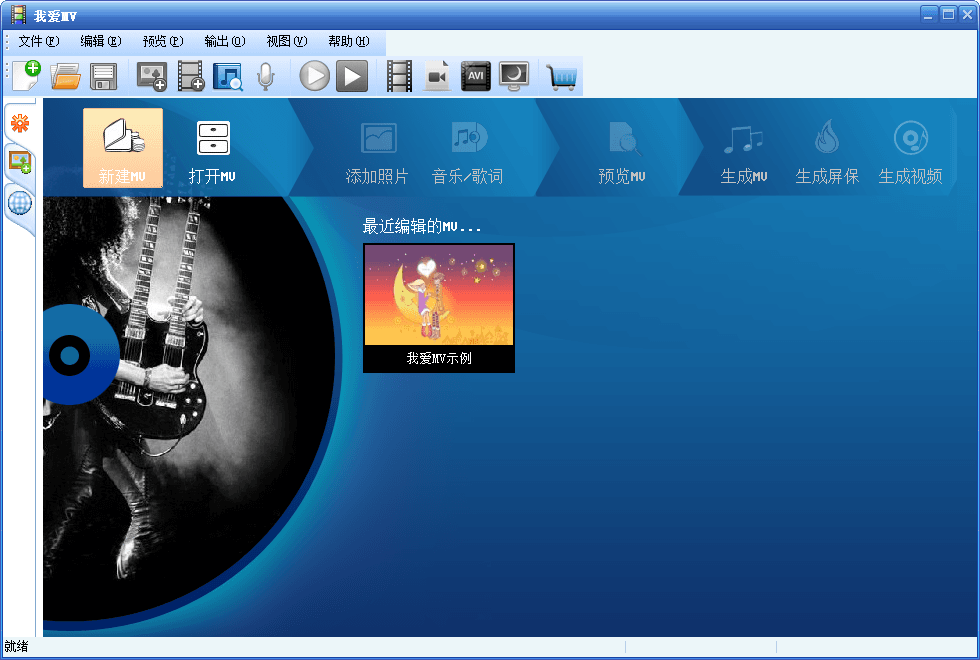The height and width of the screenshot is (660, 980).
Task: Click the video camera file icon
Action: click(x=437, y=76)
